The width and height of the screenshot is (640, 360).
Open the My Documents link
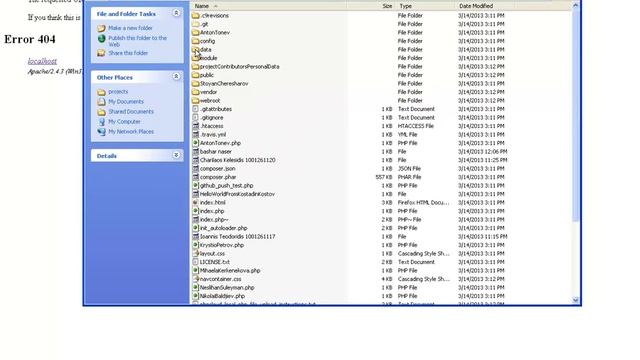click(126, 102)
